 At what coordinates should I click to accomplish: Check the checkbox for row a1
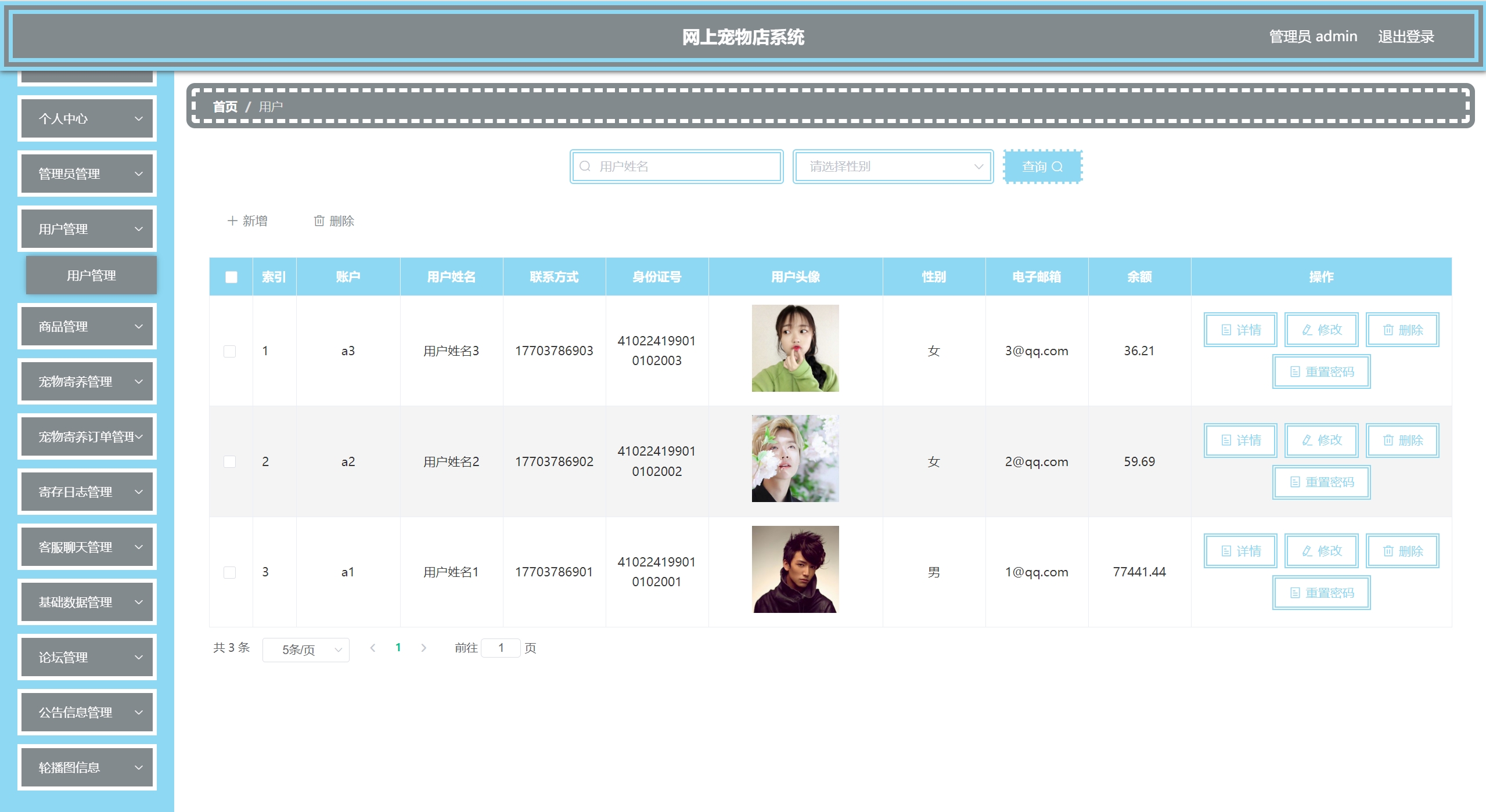(230, 572)
